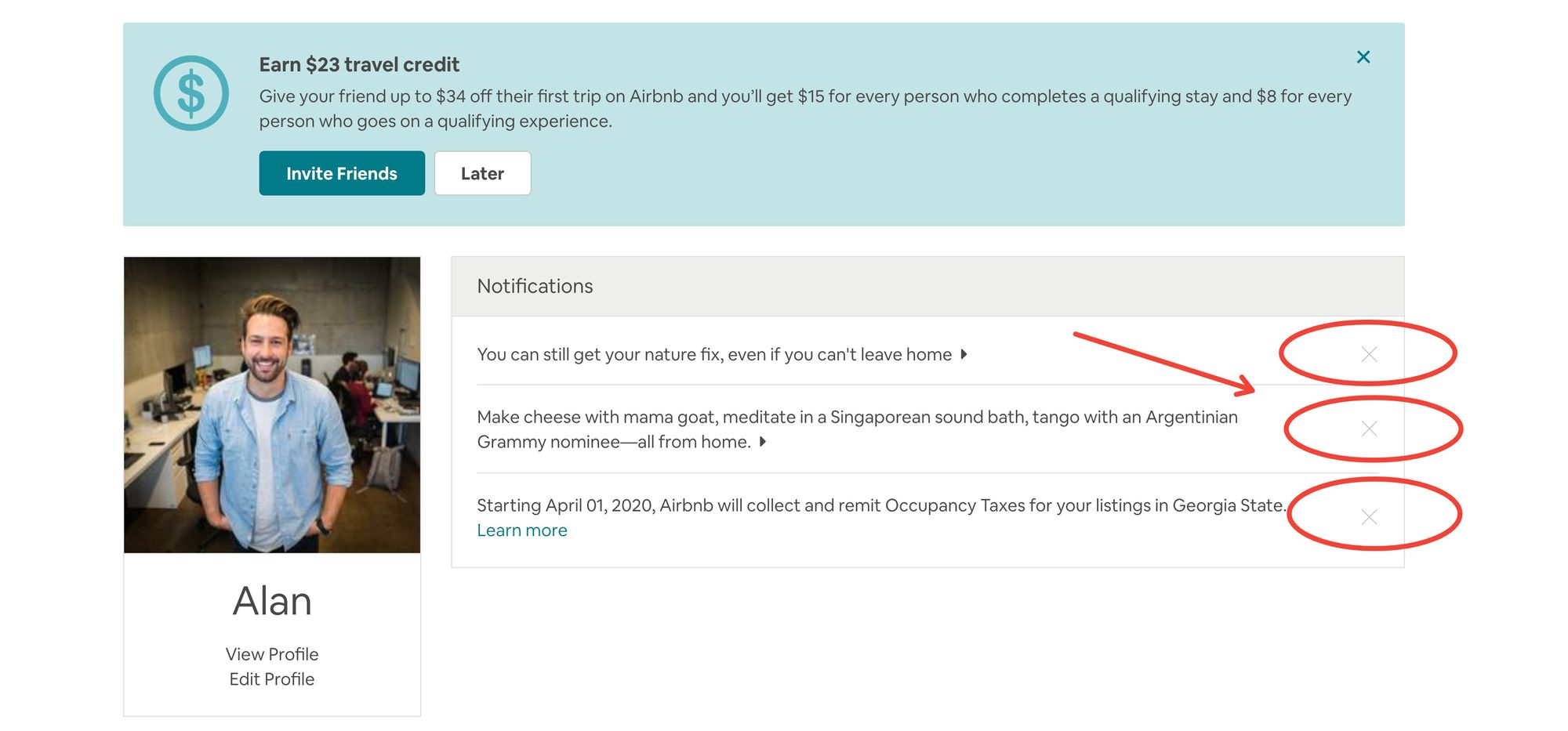The image size is (1568, 731).
Task: Open the nature fix notification text
Action: pyautogui.click(x=714, y=354)
